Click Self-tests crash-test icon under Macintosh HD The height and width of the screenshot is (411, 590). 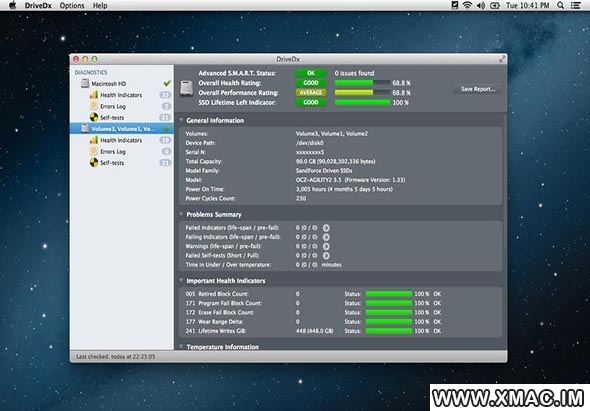pyautogui.click(x=94, y=117)
